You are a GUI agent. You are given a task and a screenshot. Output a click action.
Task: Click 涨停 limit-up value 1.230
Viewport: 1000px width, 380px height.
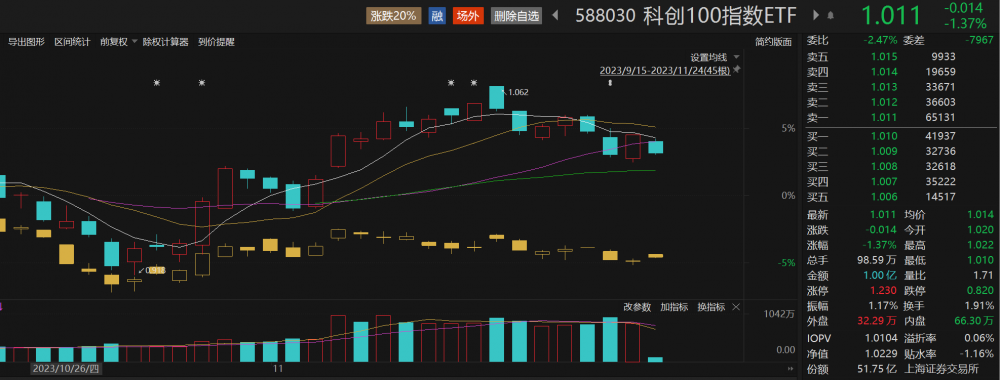884,292
